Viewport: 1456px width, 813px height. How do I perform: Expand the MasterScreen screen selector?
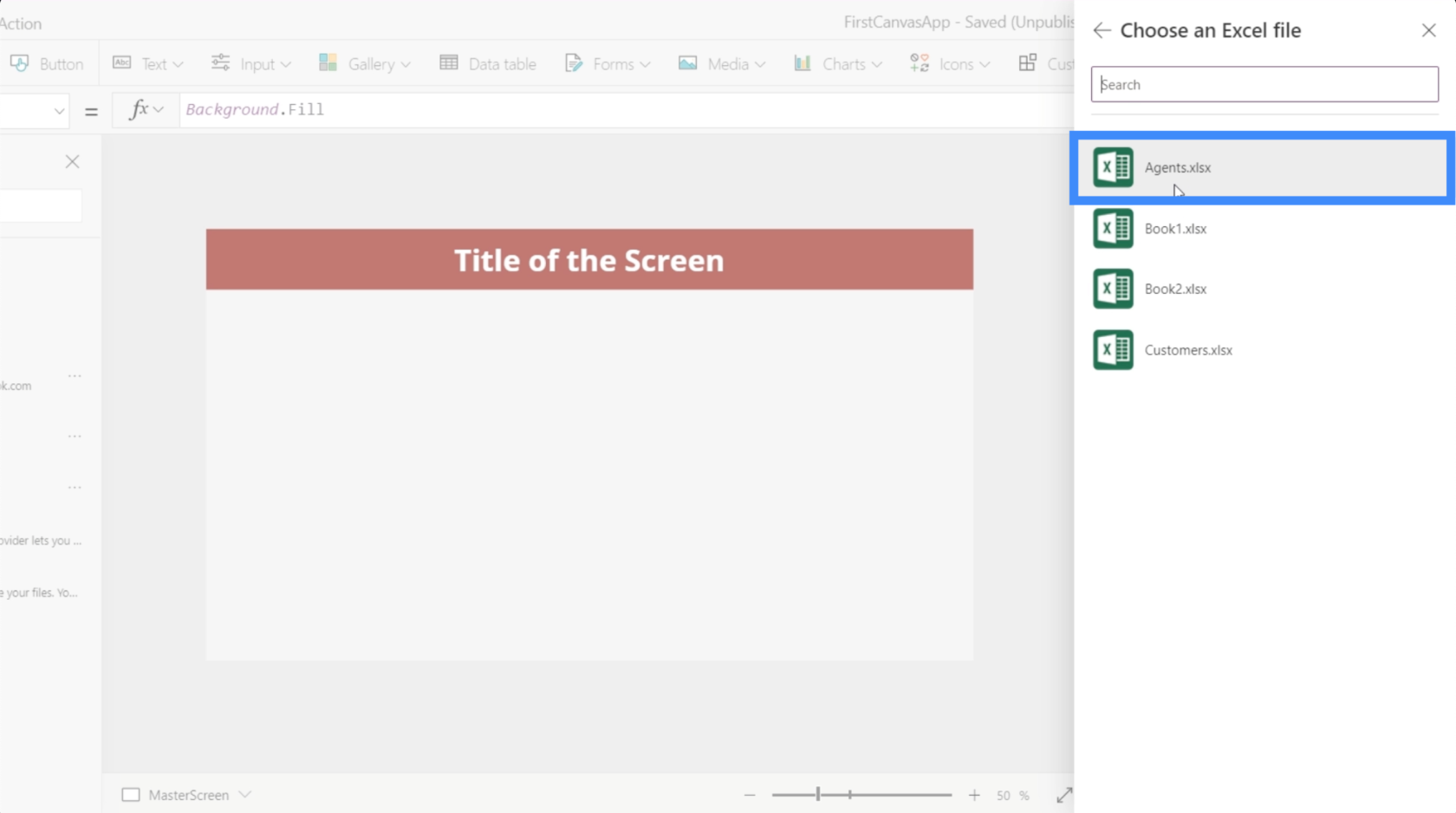pyautogui.click(x=245, y=795)
